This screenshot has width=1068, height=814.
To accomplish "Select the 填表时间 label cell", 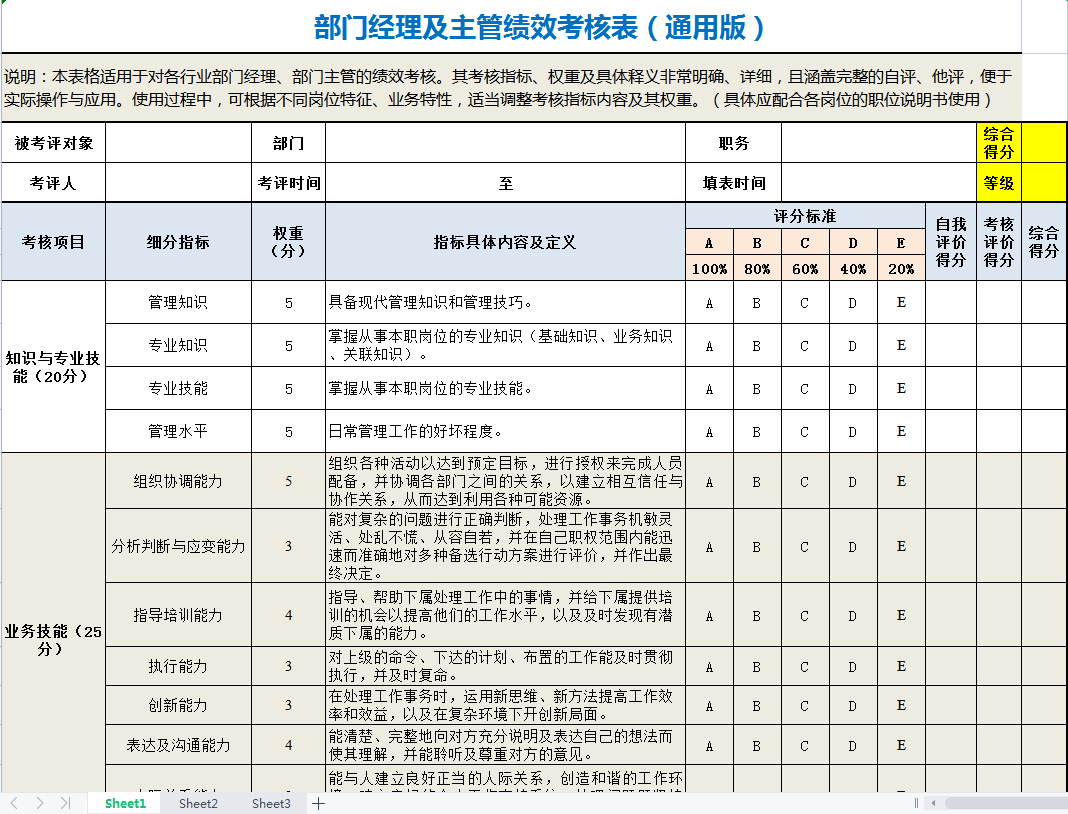I will [x=734, y=183].
